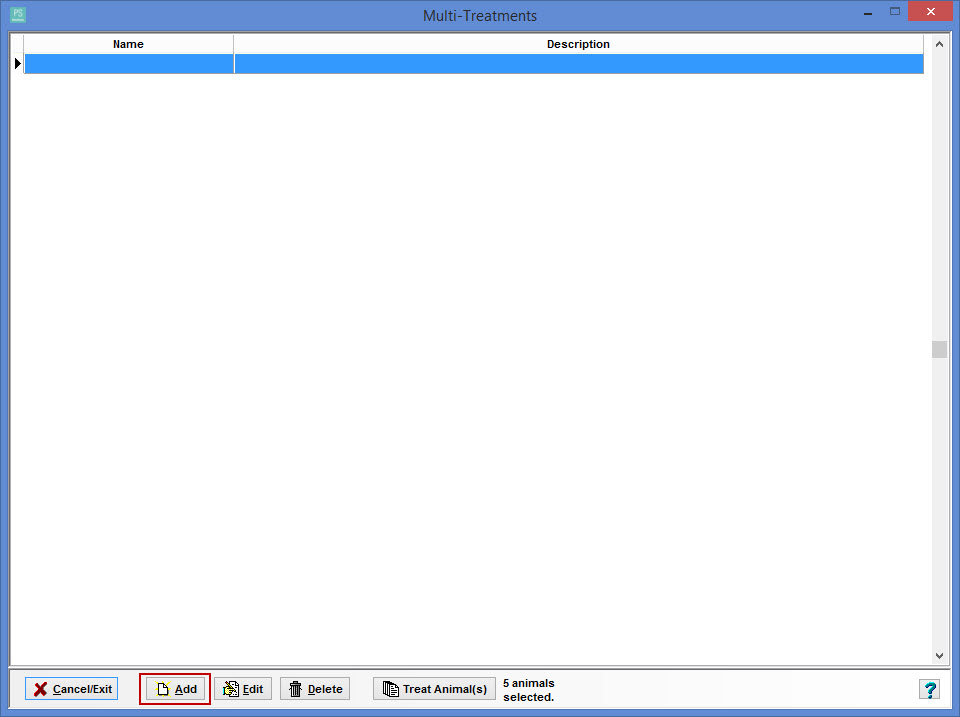Add a new multi-treatment
960x717 pixels.
(x=175, y=689)
